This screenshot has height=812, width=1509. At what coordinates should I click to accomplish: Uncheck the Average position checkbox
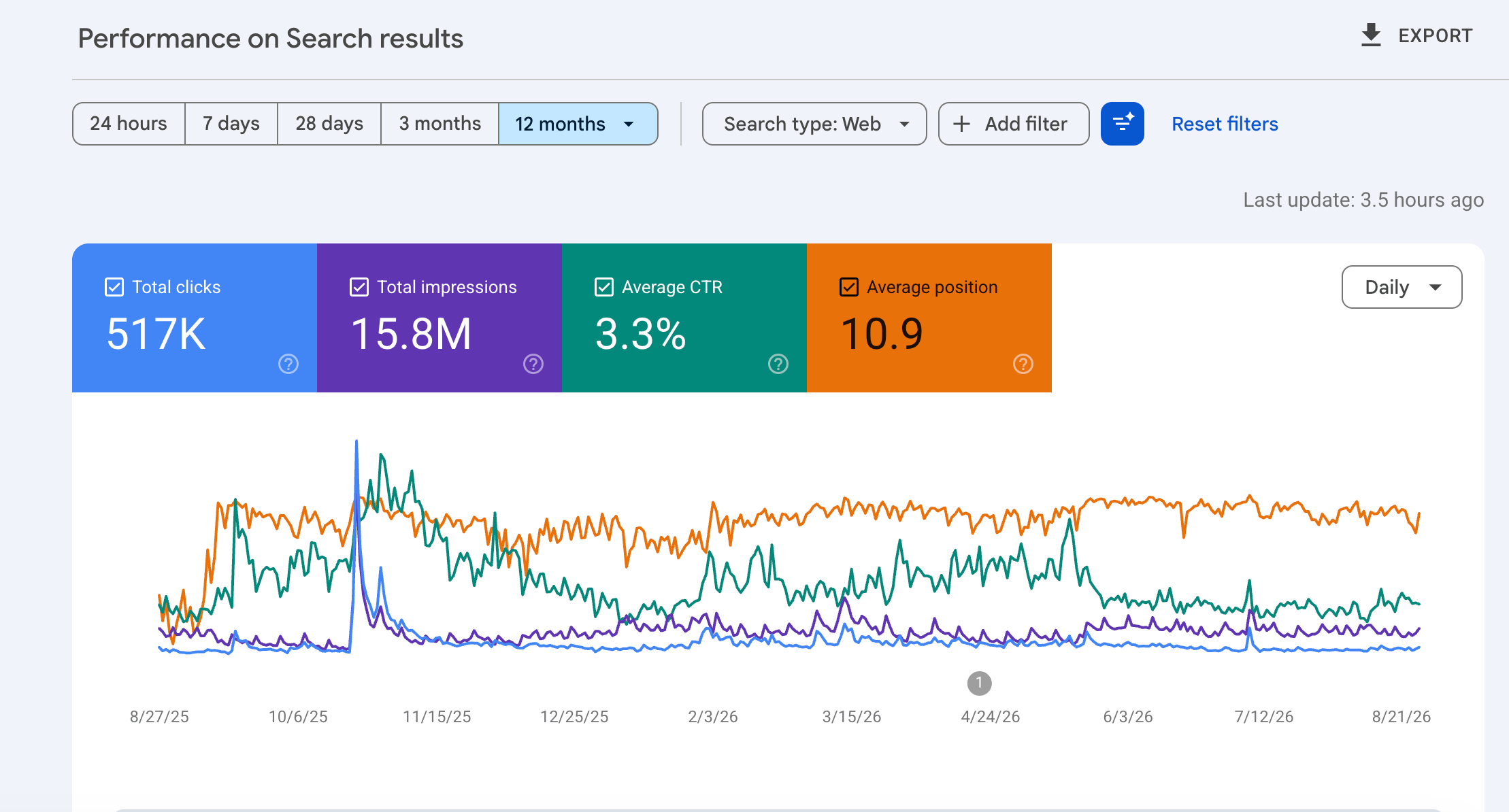pos(849,287)
